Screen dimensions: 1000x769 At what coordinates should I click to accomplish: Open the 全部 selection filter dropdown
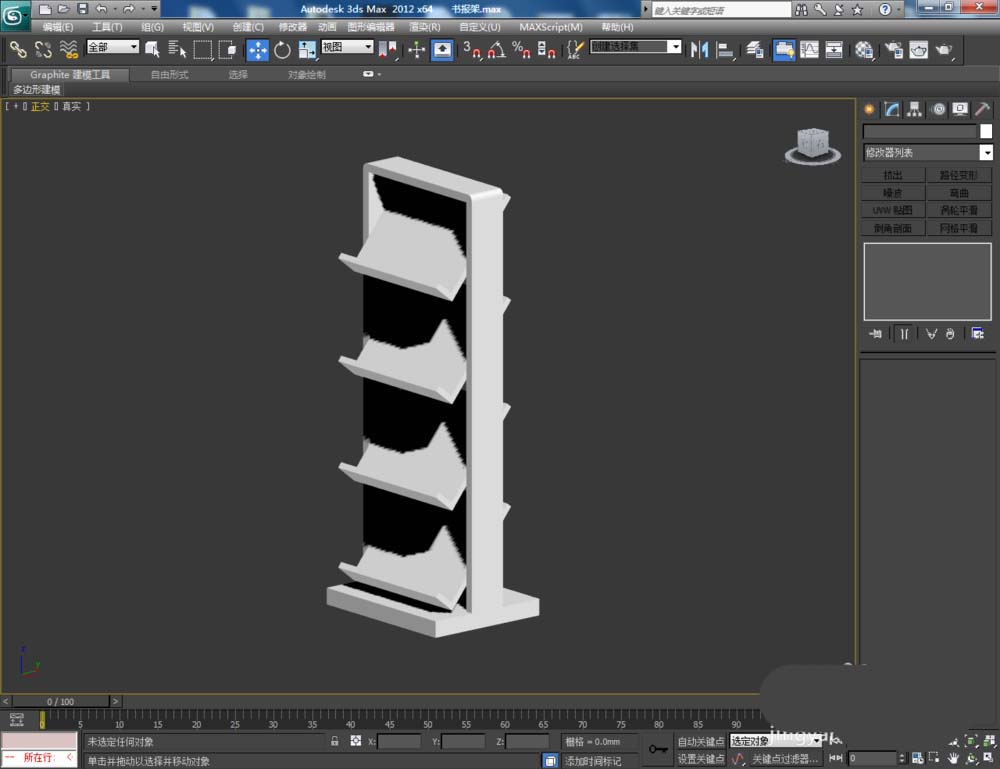[x=113, y=47]
